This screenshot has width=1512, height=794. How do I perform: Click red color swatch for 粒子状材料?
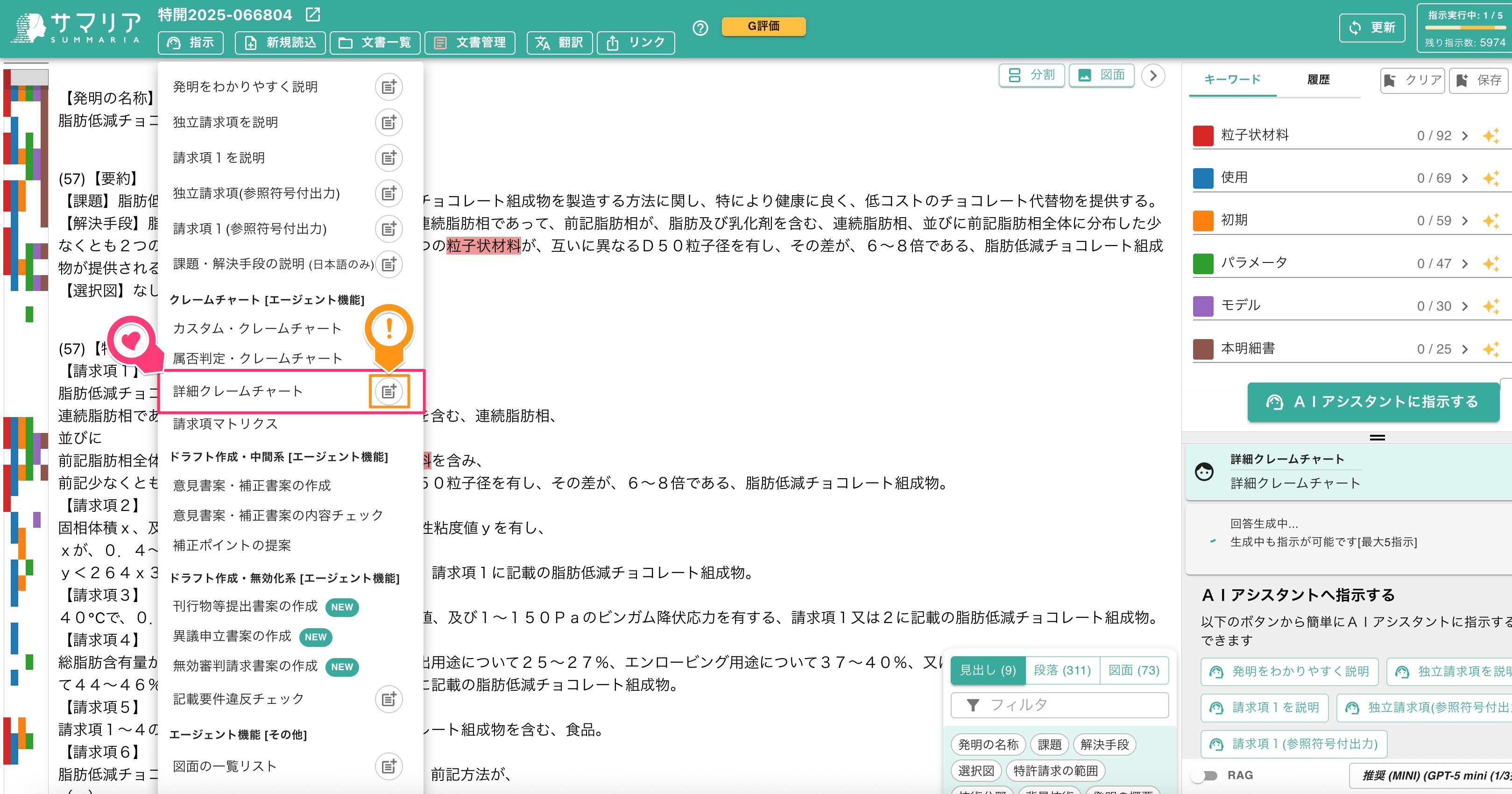click(1203, 135)
